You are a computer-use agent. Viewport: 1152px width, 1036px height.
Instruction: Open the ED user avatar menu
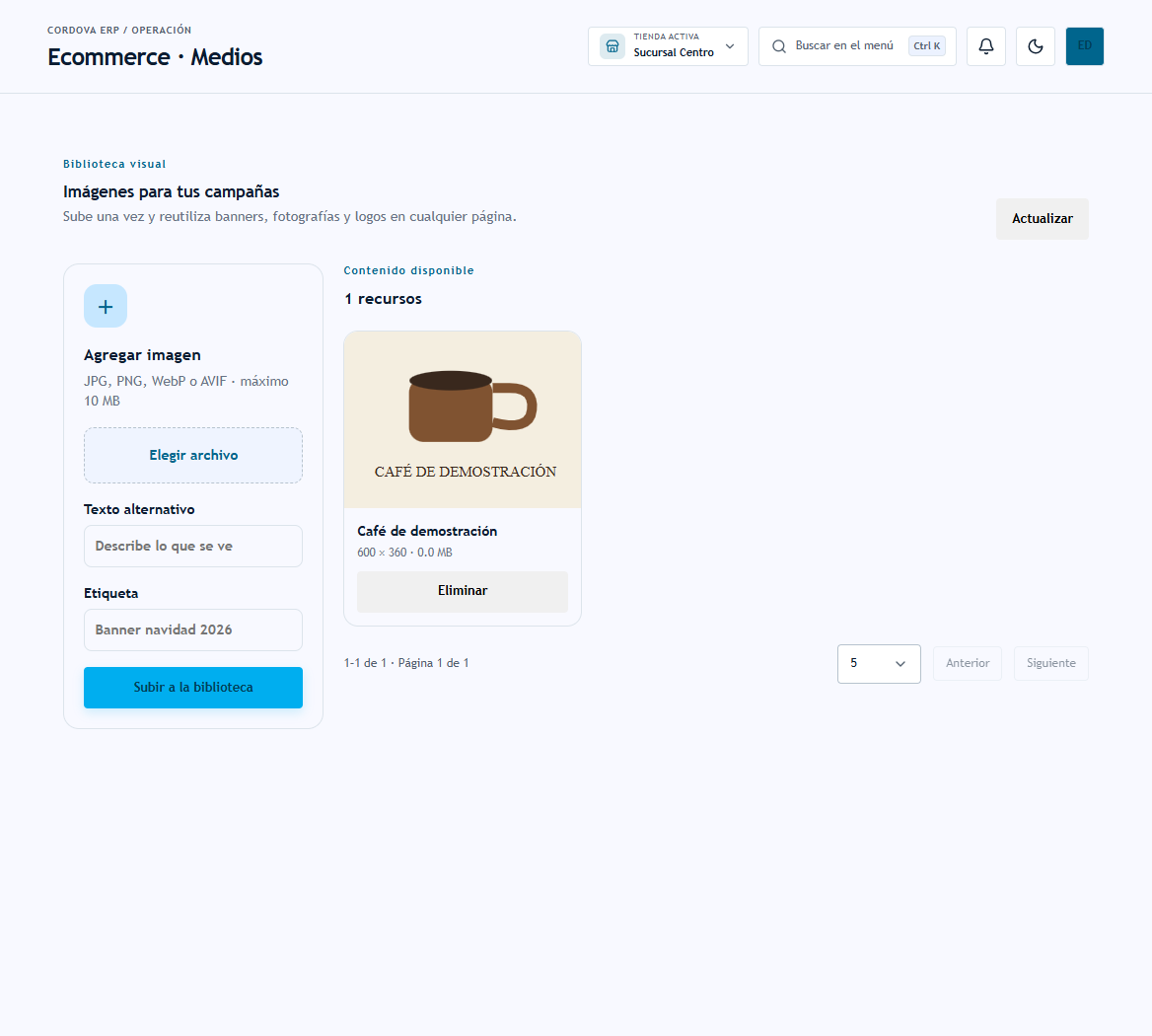coord(1084,46)
